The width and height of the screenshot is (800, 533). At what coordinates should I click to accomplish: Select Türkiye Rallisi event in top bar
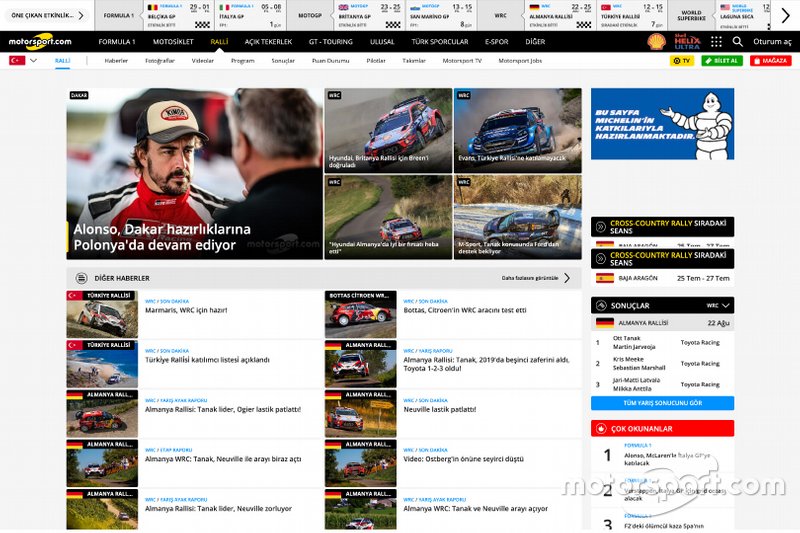click(631, 15)
